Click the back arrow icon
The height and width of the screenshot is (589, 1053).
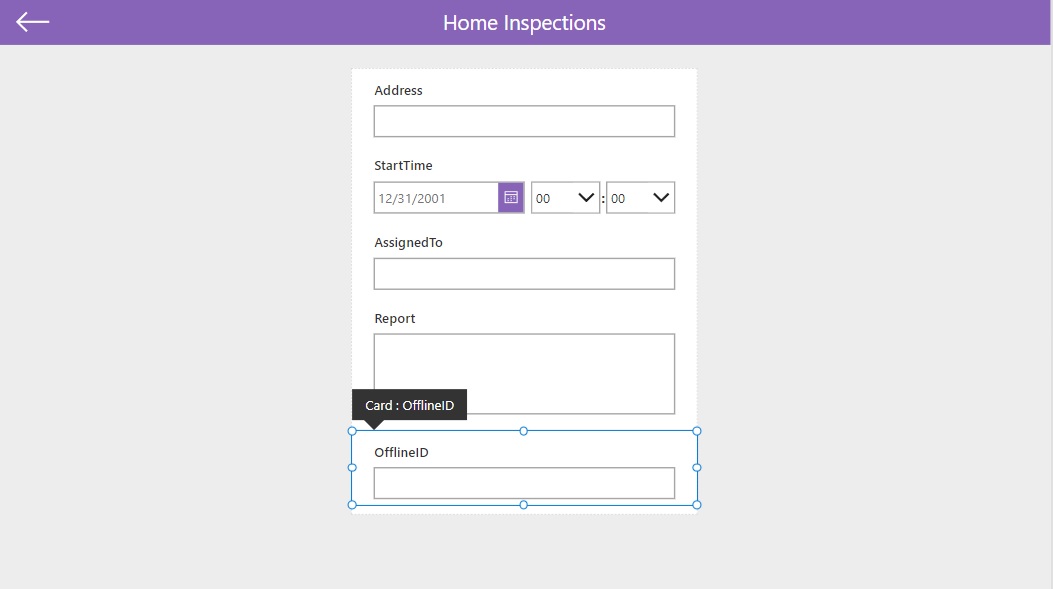(32, 22)
